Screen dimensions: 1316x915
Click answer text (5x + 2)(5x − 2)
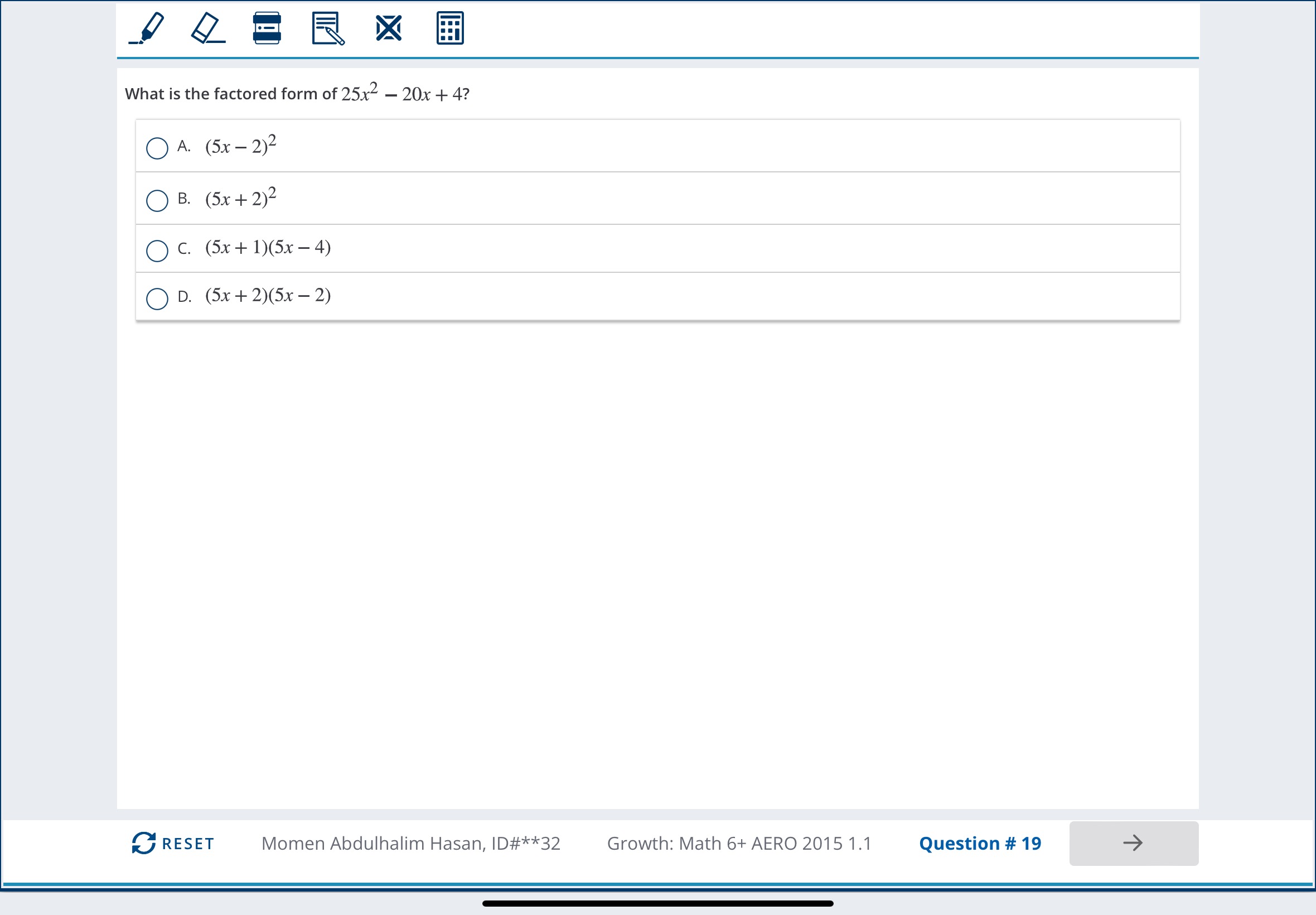coord(268,295)
